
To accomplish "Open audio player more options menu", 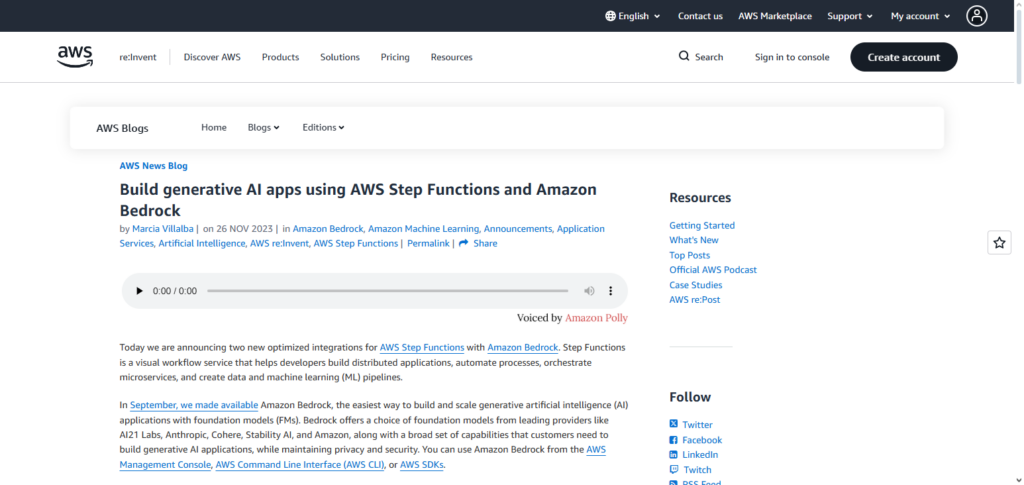I will click(611, 291).
